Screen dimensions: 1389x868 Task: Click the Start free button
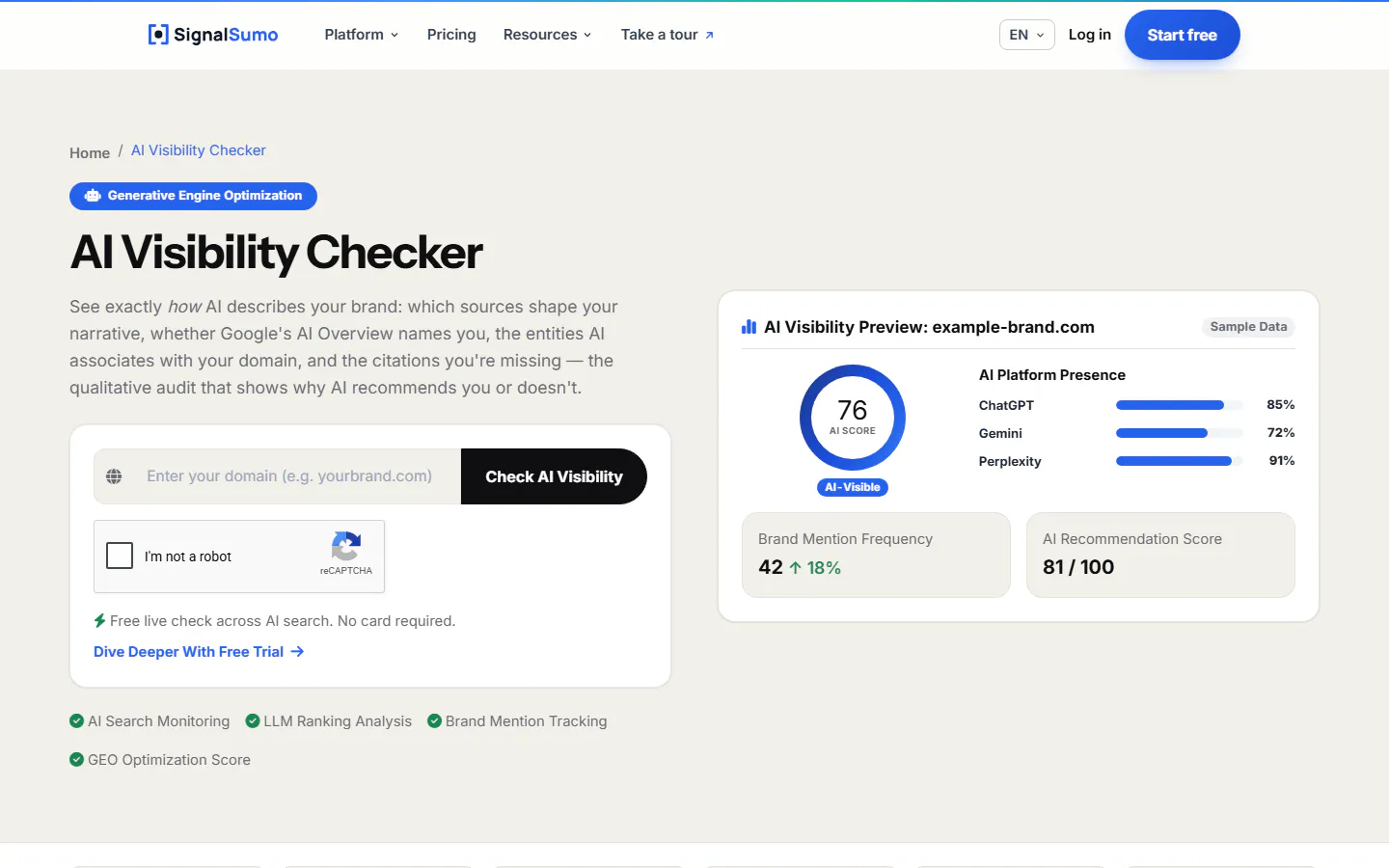[x=1183, y=35]
